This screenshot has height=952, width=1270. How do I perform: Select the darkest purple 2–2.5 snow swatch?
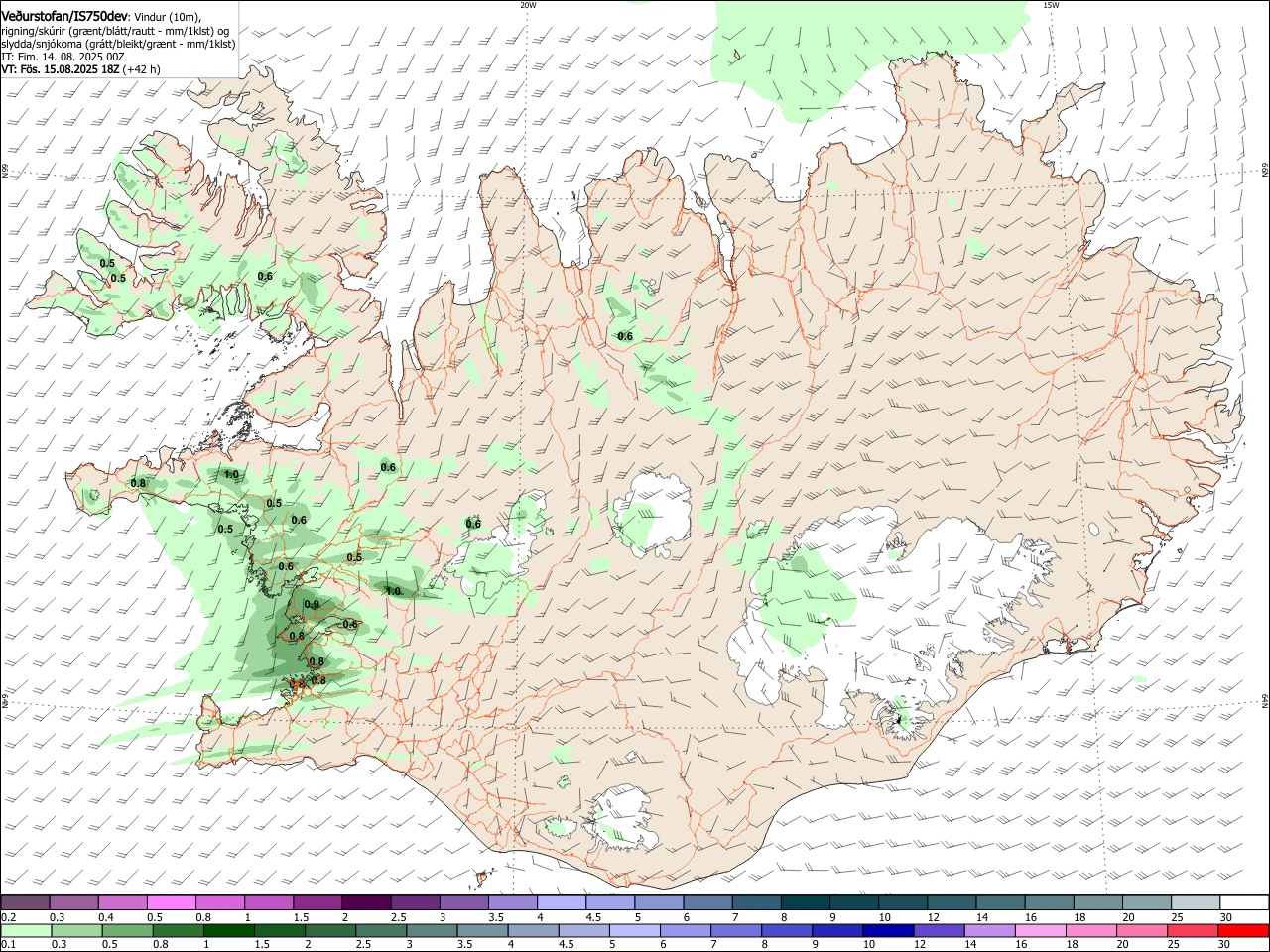coord(367,903)
